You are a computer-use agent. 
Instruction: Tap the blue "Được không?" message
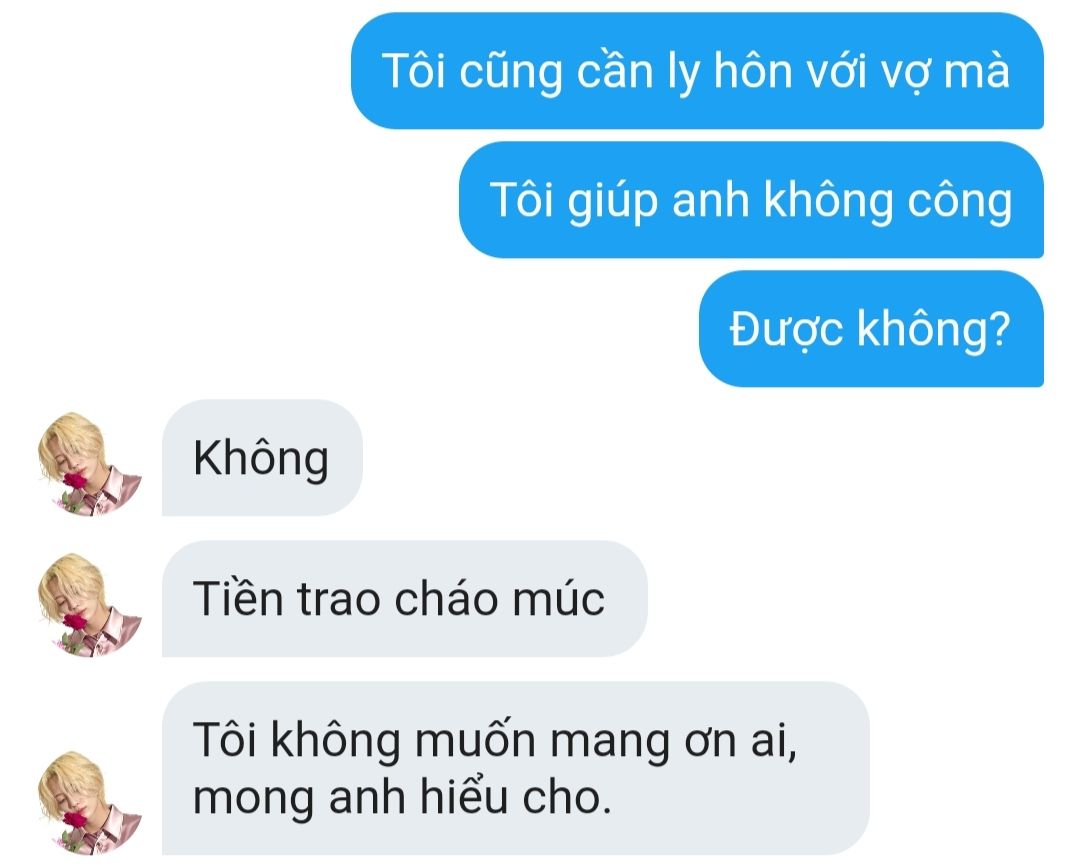pyautogui.click(x=871, y=329)
